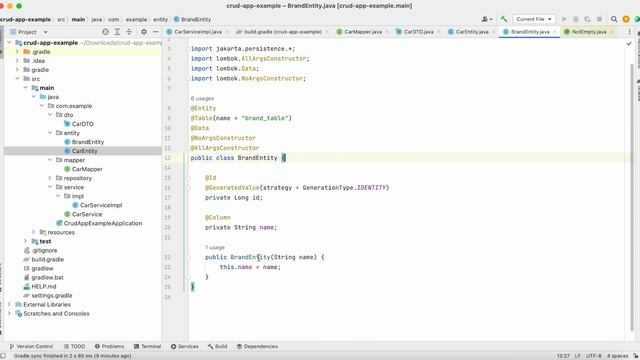The image size is (640, 360).
Task: Select CarDTO in project tree
Action: pyautogui.click(x=83, y=124)
